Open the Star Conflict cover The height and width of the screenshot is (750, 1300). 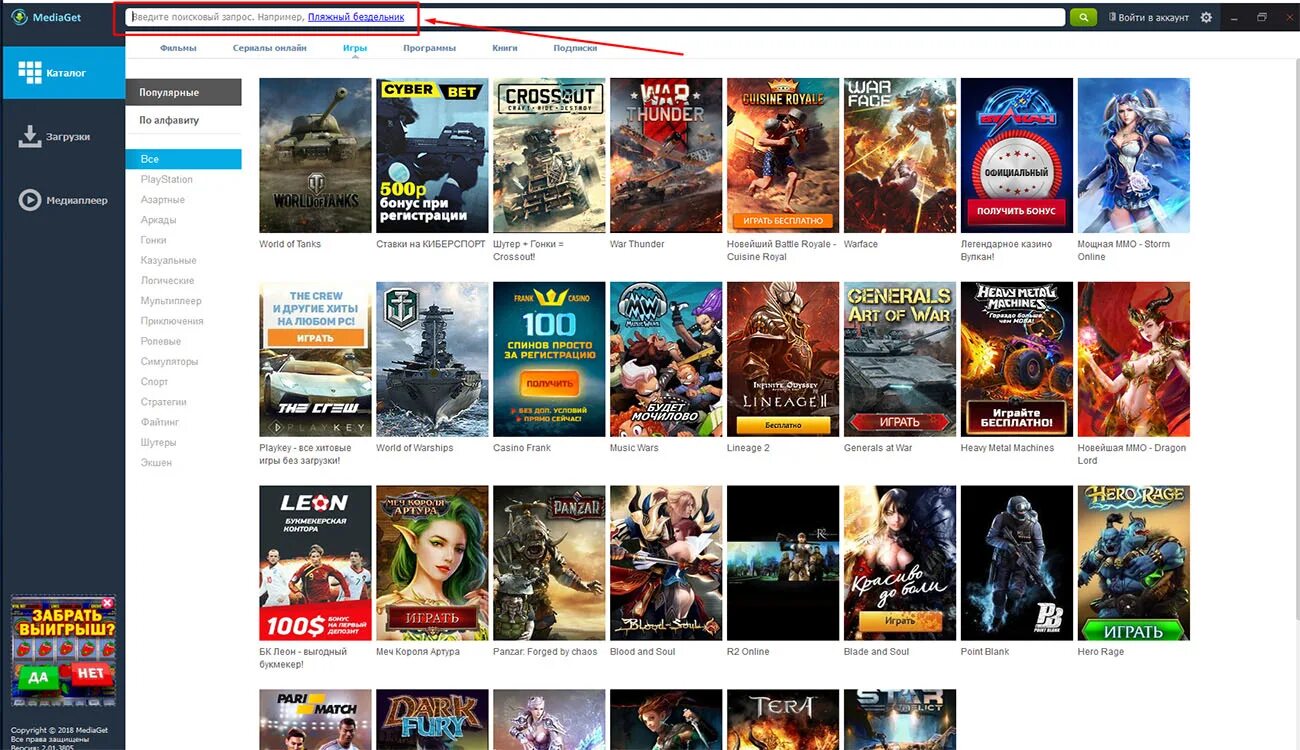click(900, 720)
